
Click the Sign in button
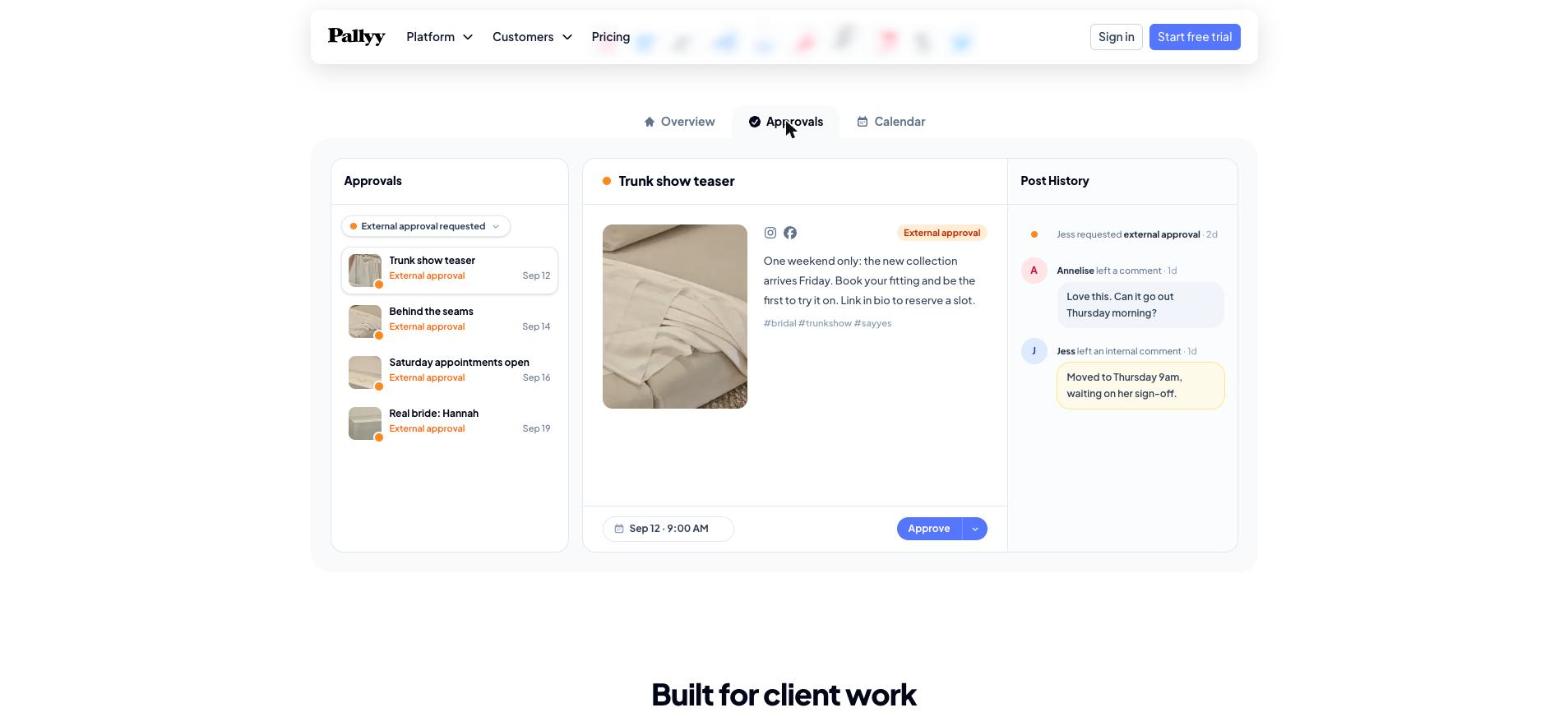(x=1116, y=37)
